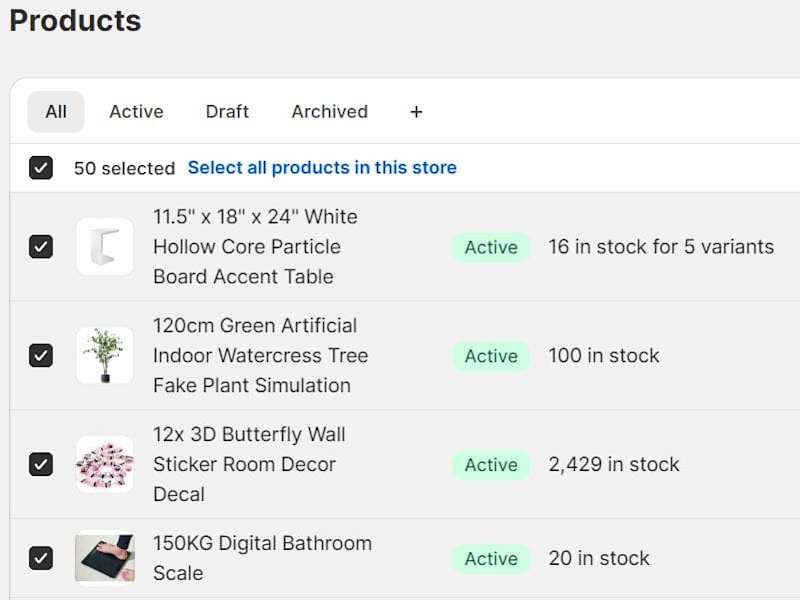The height and width of the screenshot is (600, 800).
Task: Open the butterfly wall sticker thumbnail
Action: click(105, 464)
